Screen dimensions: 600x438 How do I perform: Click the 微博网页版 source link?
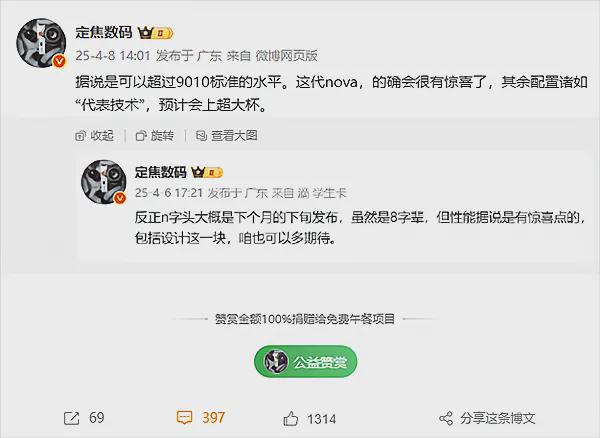(x=287, y=56)
